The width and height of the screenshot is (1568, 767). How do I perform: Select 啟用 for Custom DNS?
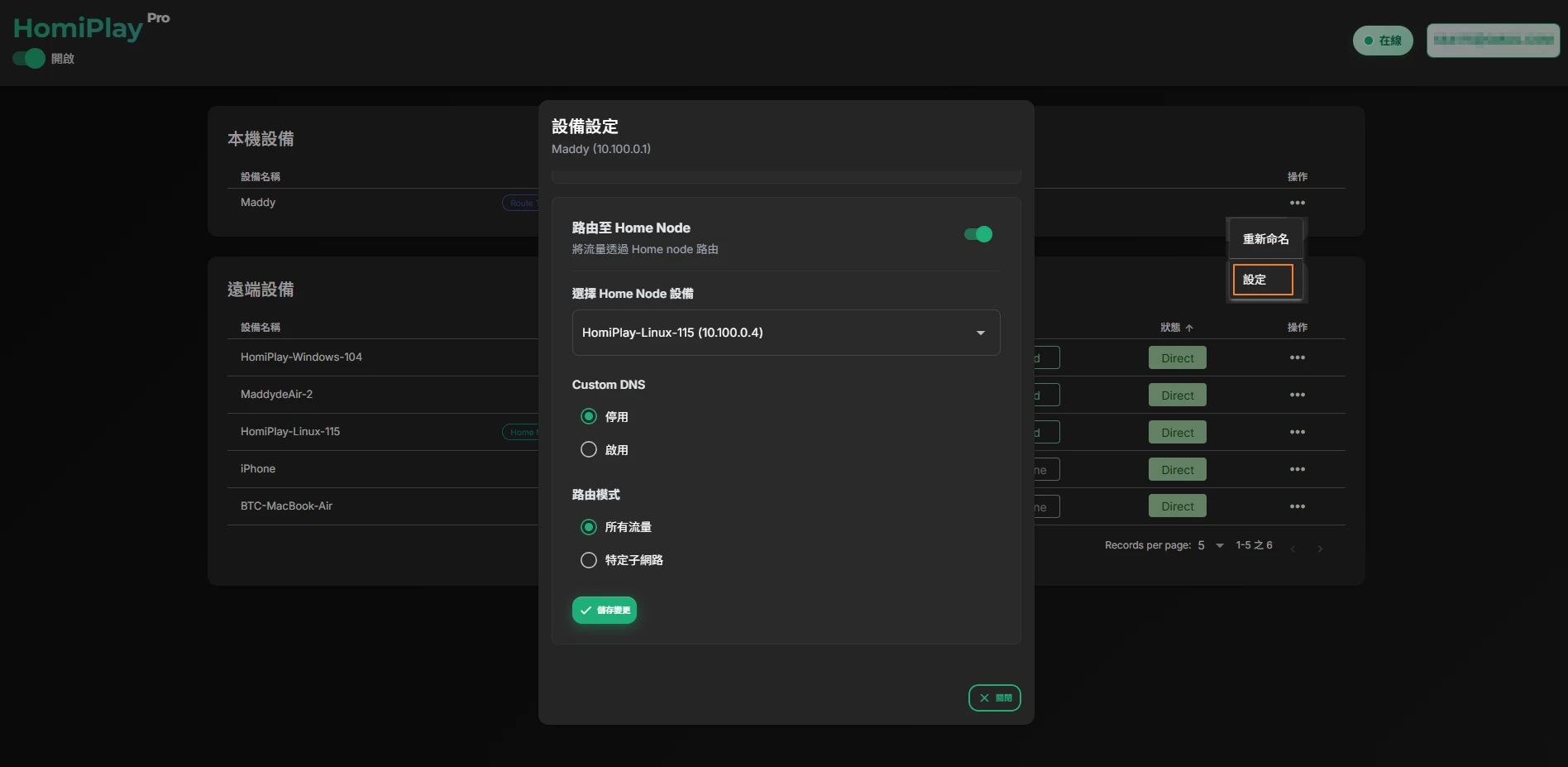589,450
